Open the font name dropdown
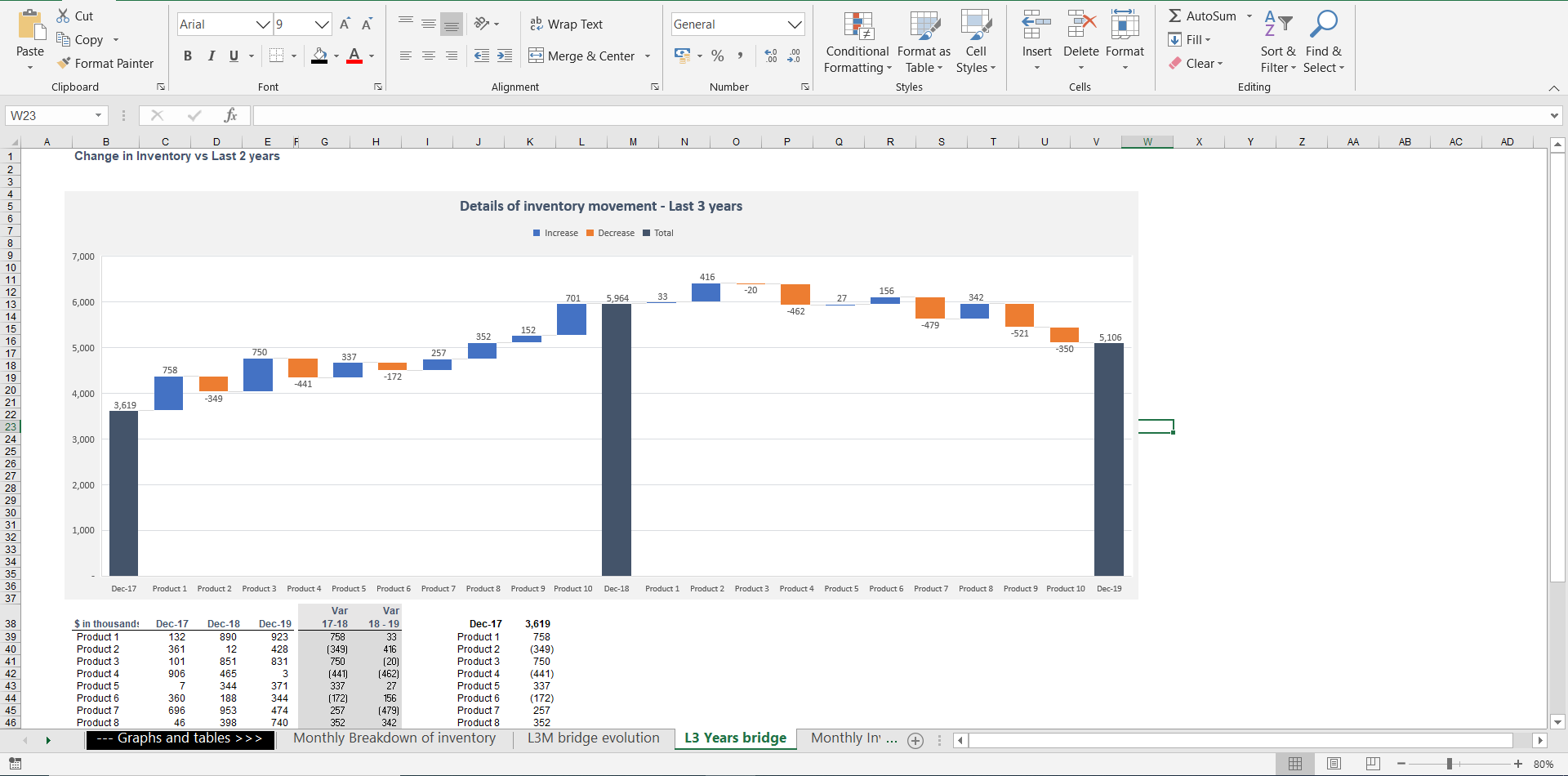This screenshot has width=1568, height=776. (x=263, y=25)
